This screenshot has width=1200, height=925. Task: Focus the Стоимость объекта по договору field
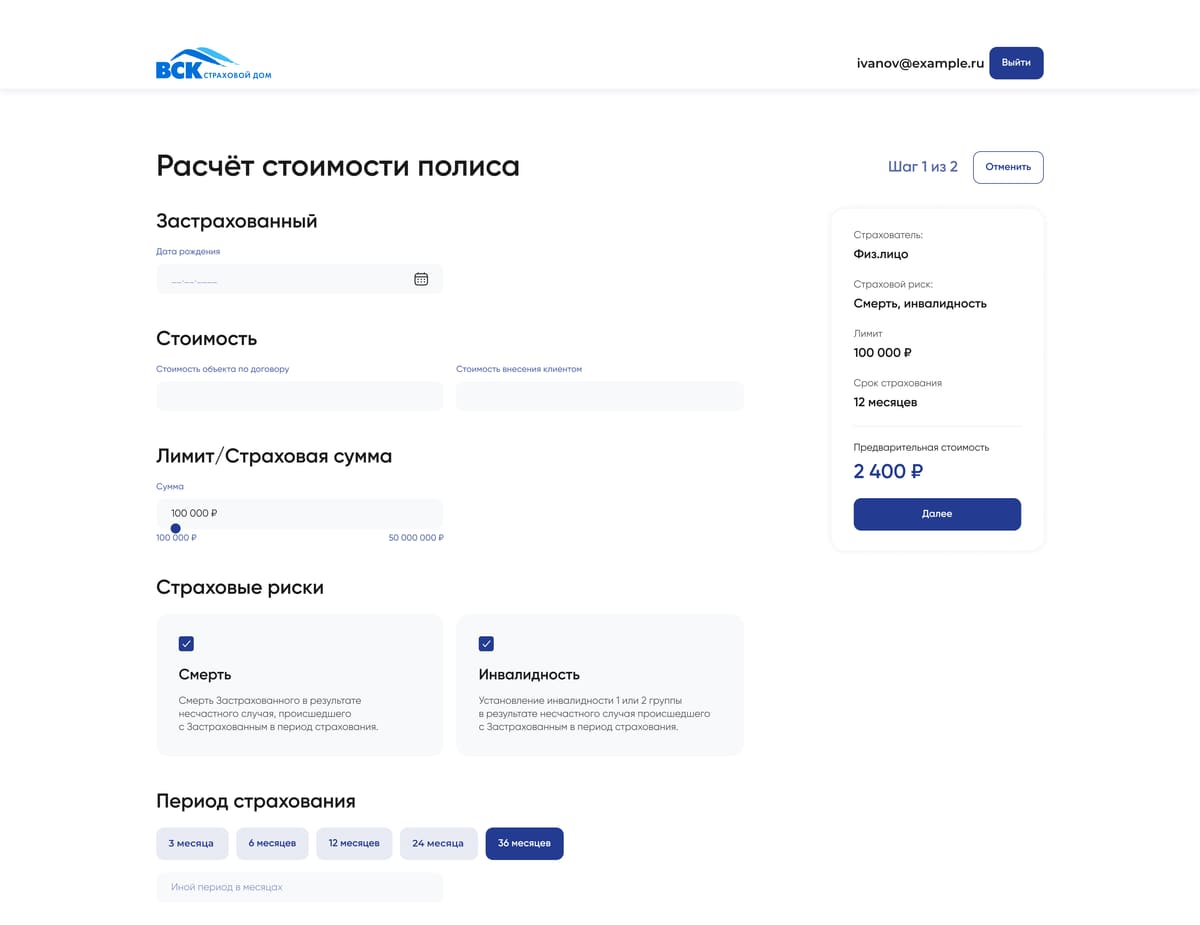(299, 396)
